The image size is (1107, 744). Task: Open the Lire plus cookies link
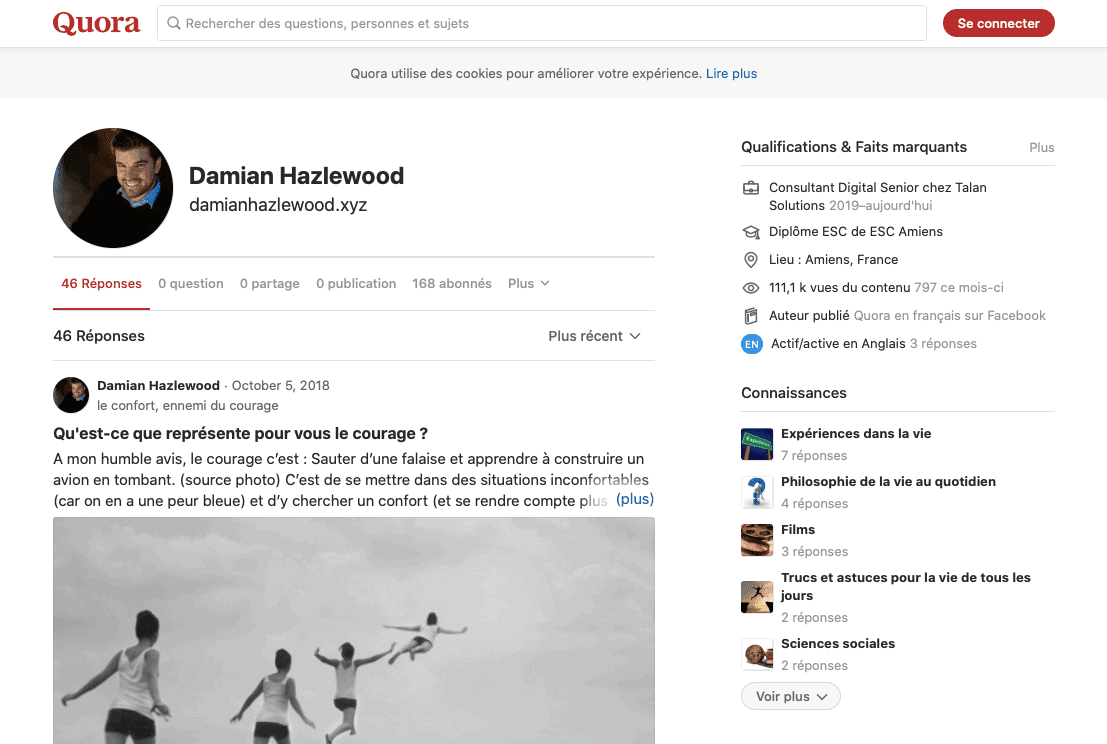731,74
